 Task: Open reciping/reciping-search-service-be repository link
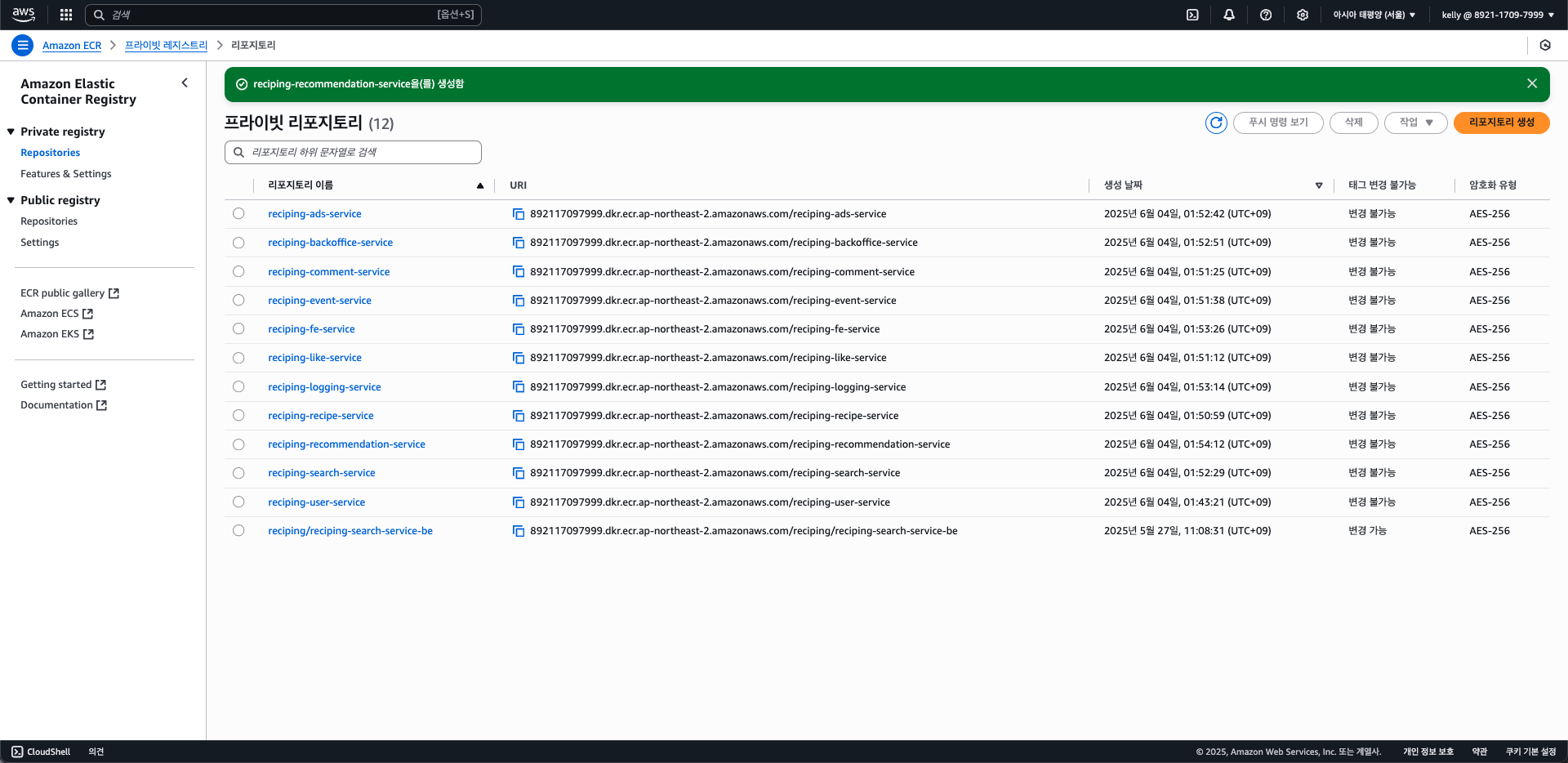[x=350, y=531]
